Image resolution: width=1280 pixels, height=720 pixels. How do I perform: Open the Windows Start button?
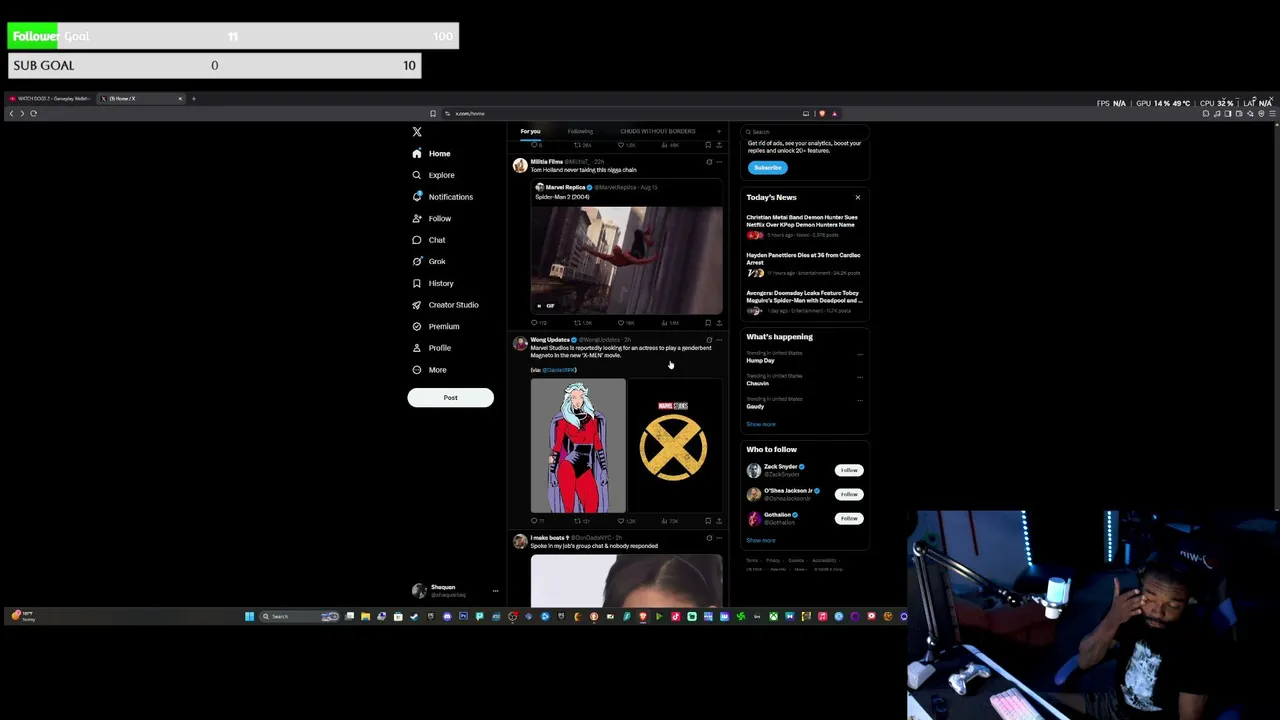pos(249,616)
